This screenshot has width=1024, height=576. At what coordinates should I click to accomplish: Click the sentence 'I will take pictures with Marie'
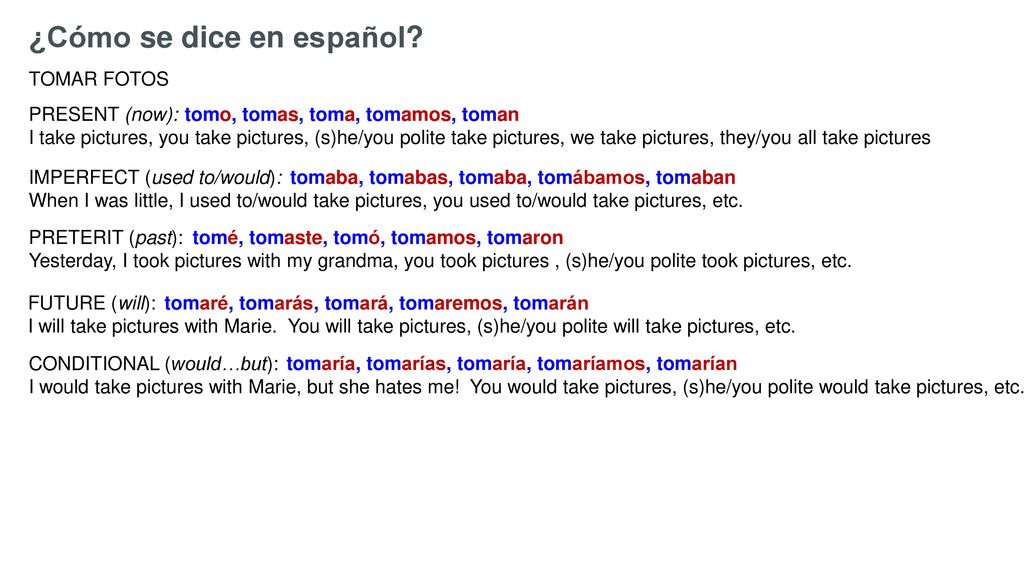pos(153,327)
